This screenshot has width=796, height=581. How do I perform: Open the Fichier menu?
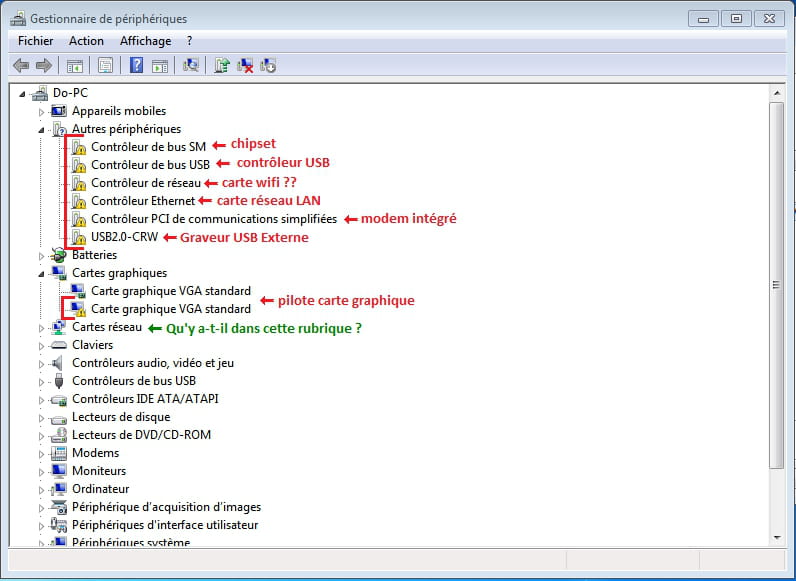click(35, 41)
